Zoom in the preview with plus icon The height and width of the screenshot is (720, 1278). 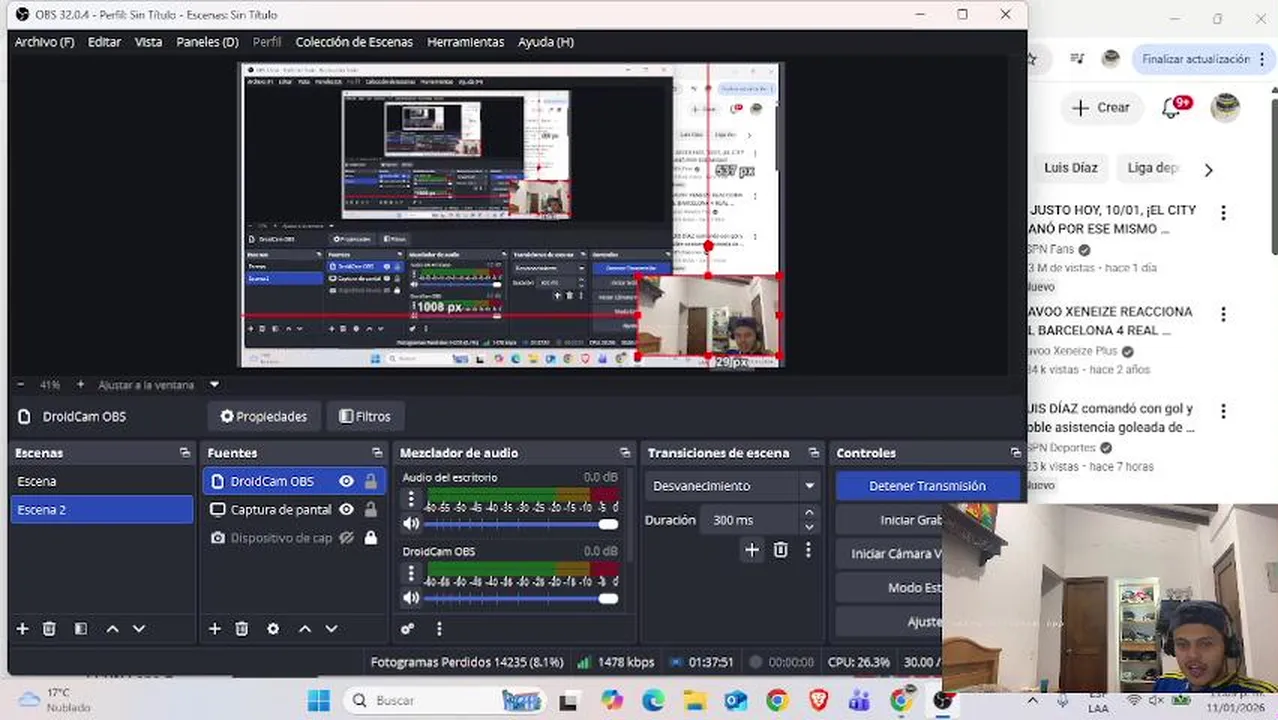[x=80, y=384]
